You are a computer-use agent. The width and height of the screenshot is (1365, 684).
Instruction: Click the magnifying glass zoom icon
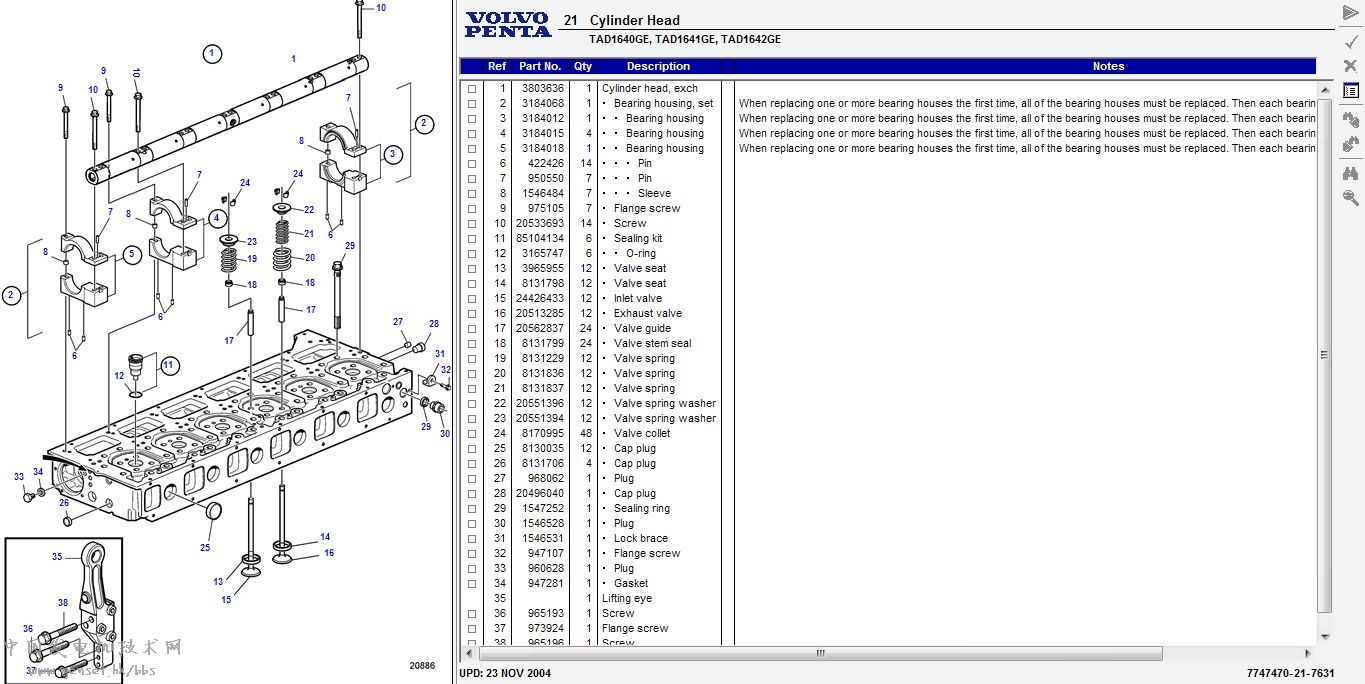(x=1350, y=198)
